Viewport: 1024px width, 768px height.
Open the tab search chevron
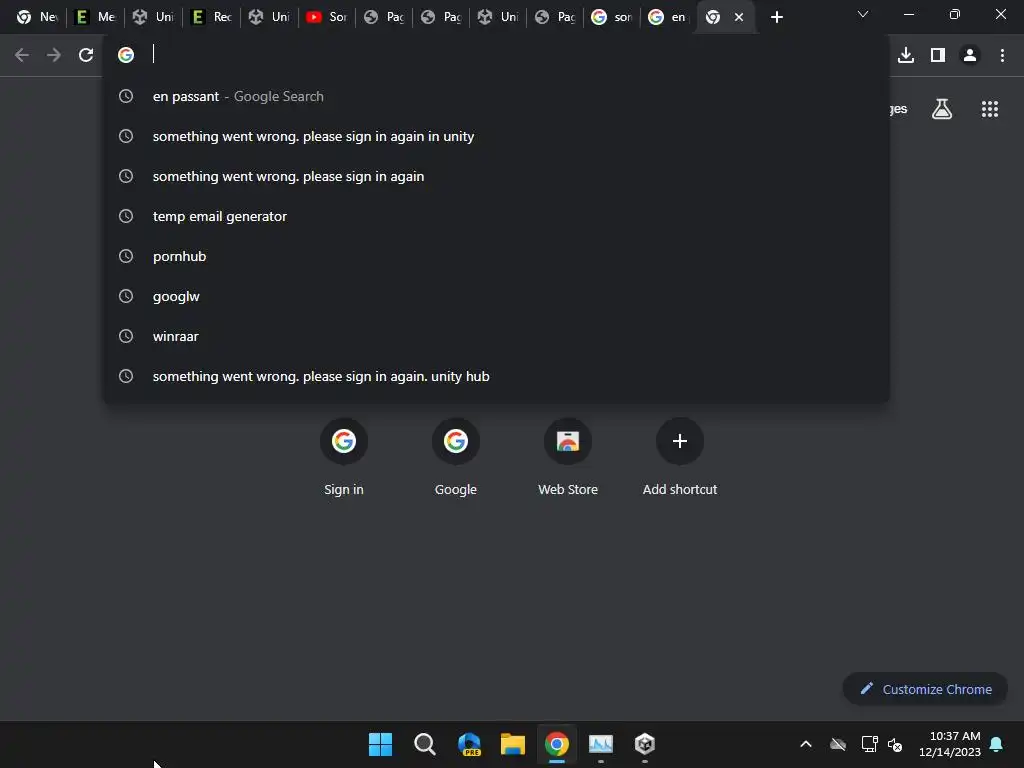863,14
